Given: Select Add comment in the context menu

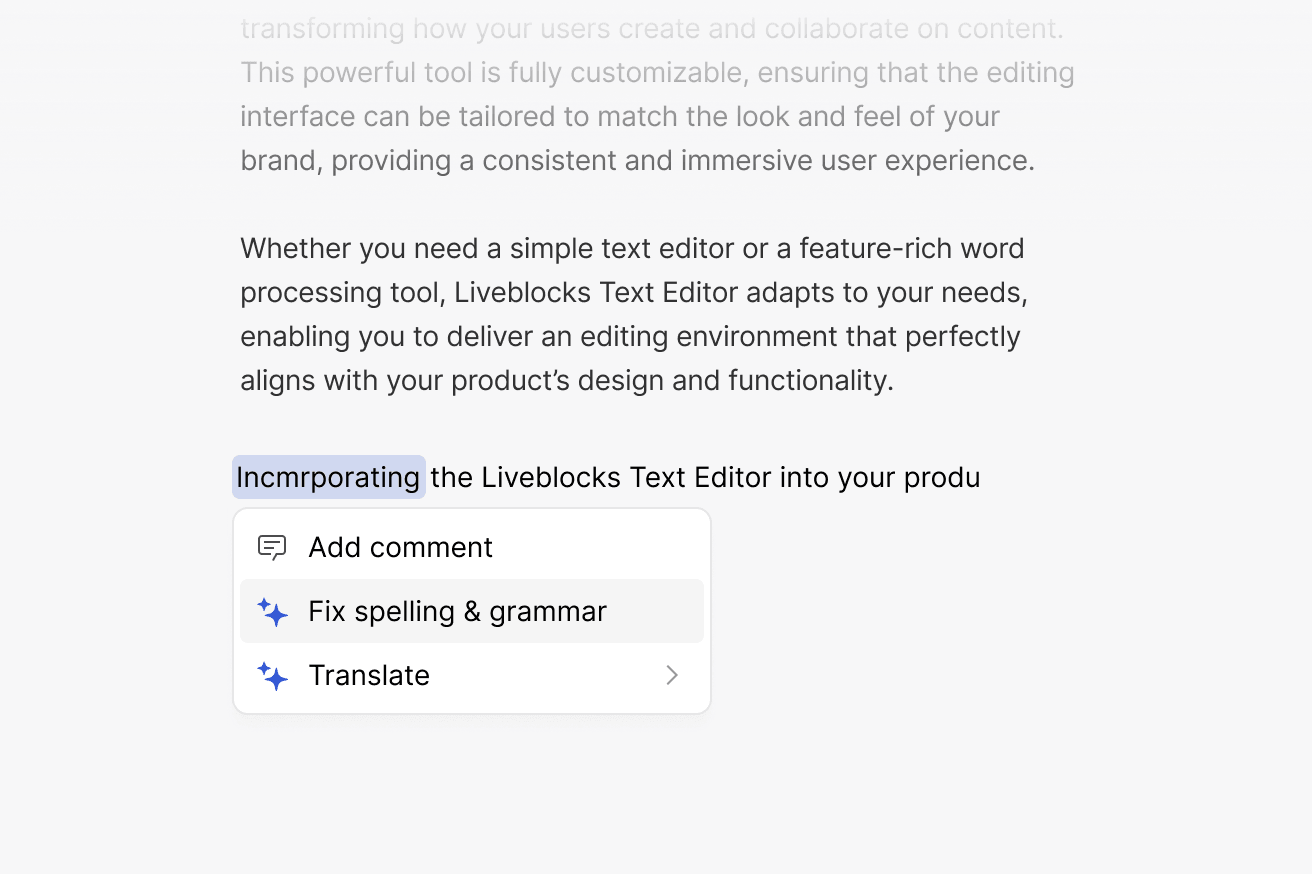Looking at the screenshot, I should [400, 547].
